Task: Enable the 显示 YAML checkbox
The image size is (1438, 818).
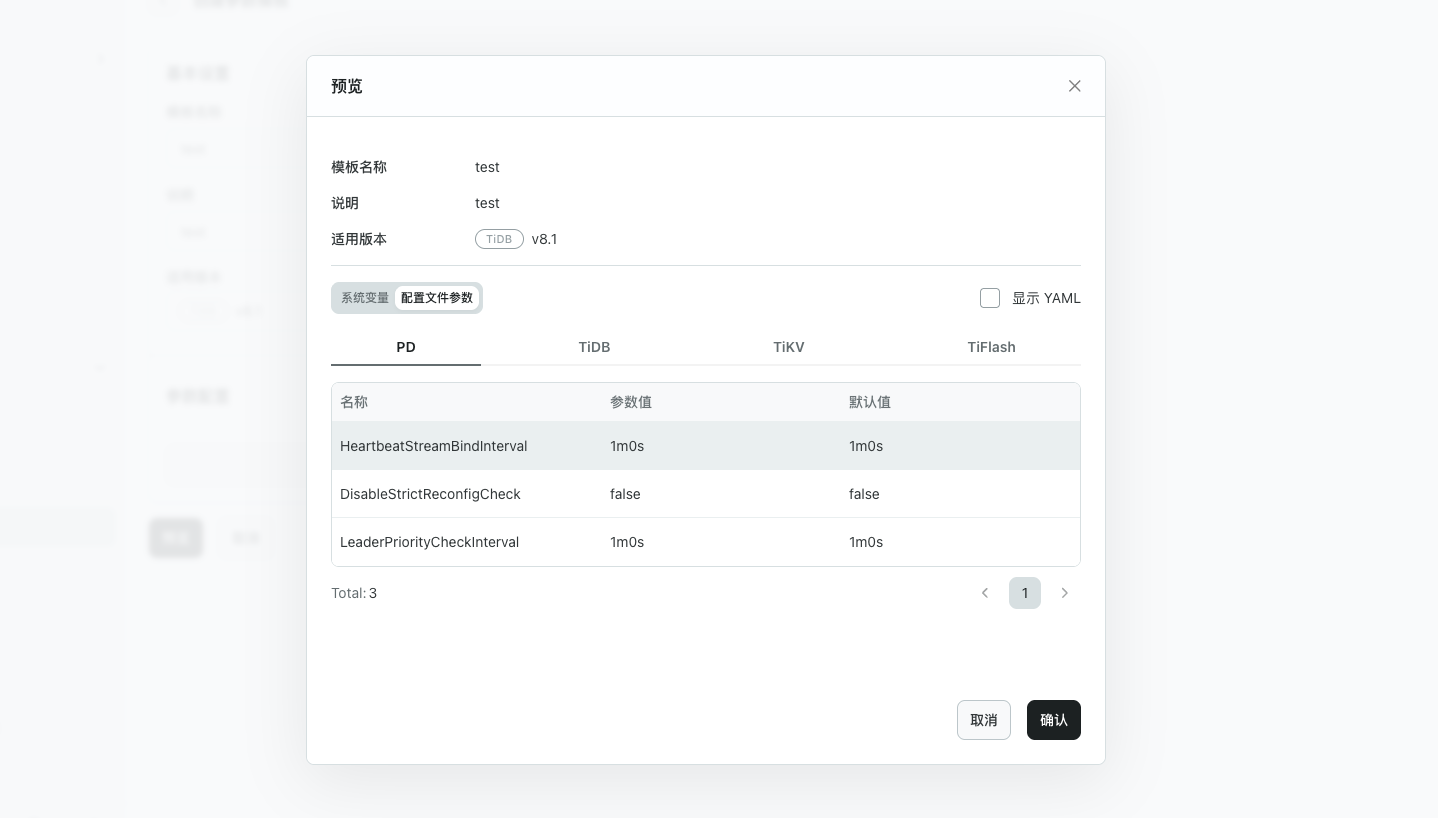Action: pyautogui.click(x=990, y=298)
